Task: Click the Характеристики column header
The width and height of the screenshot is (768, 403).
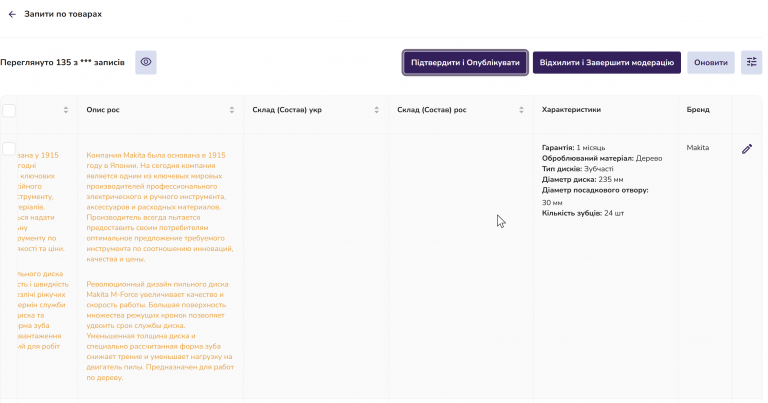Action: pos(571,110)
